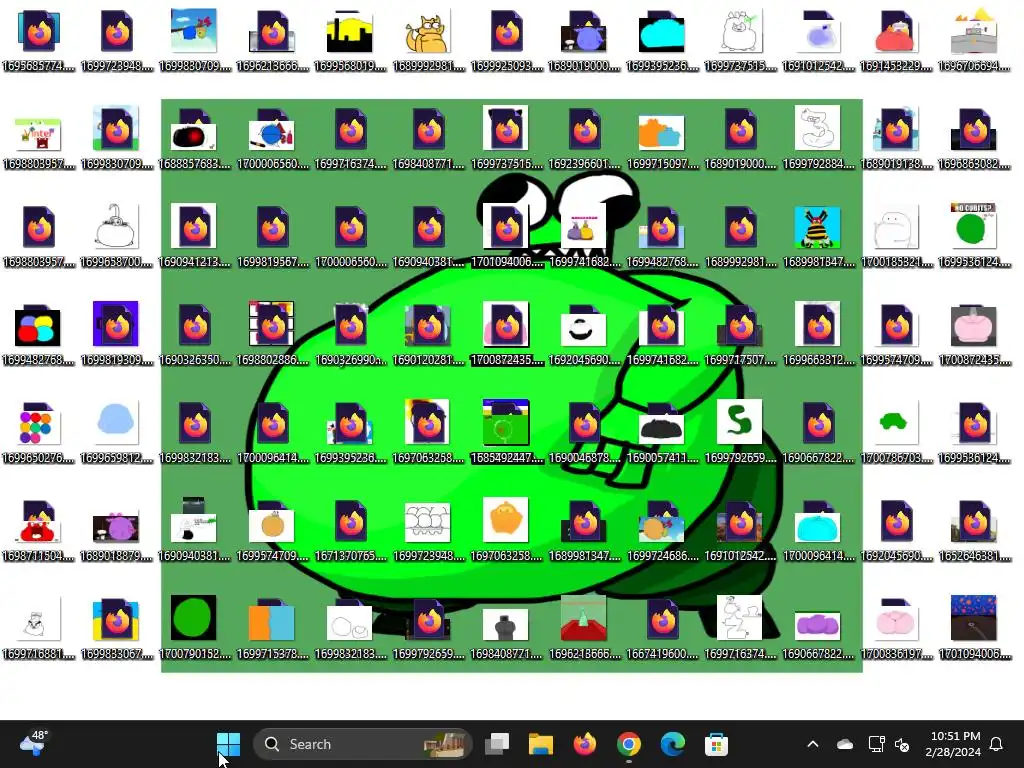
Task: Select the green field image 1685492447
Action: pos(506,432)
